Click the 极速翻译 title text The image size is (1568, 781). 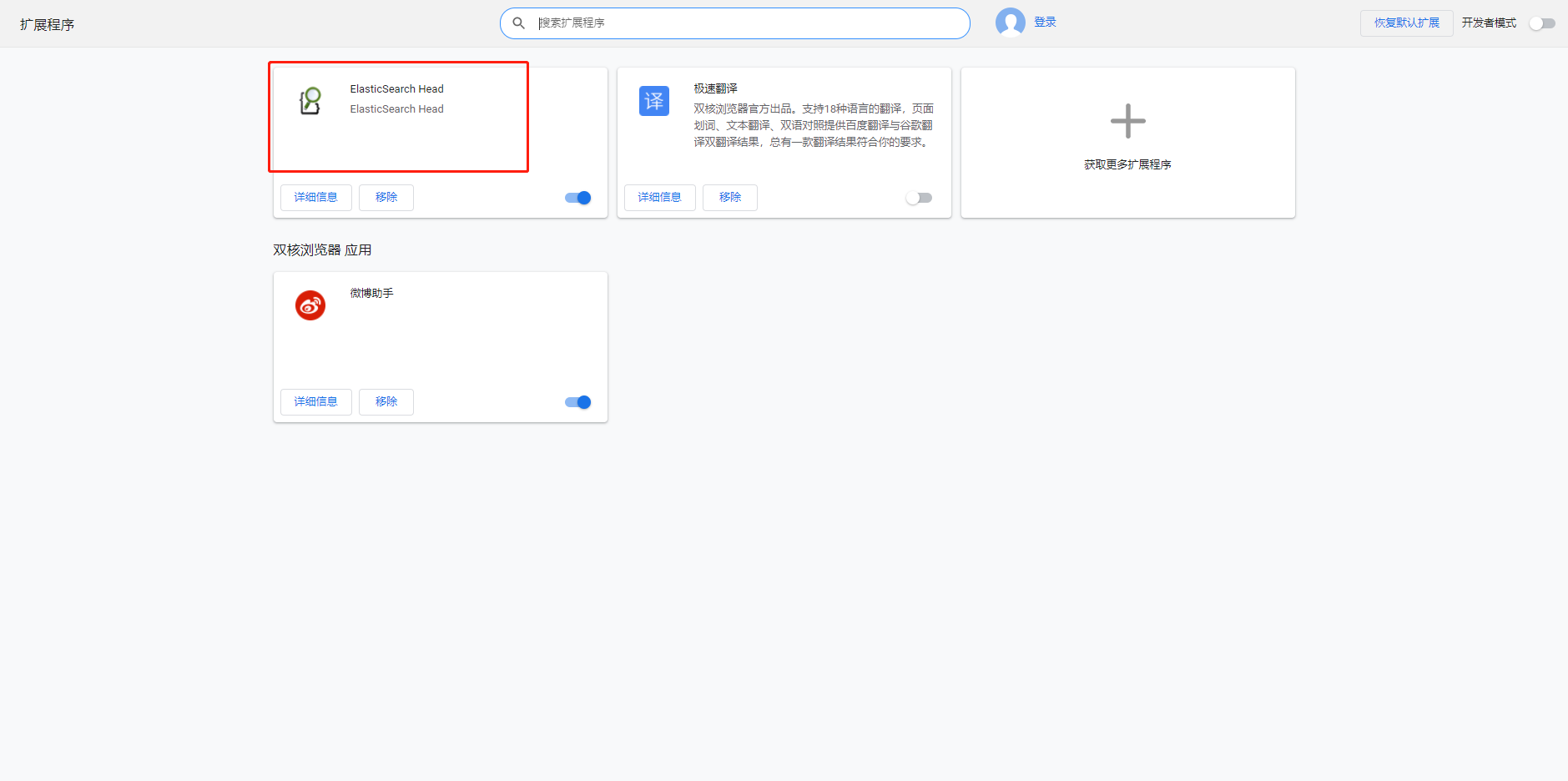716,88
